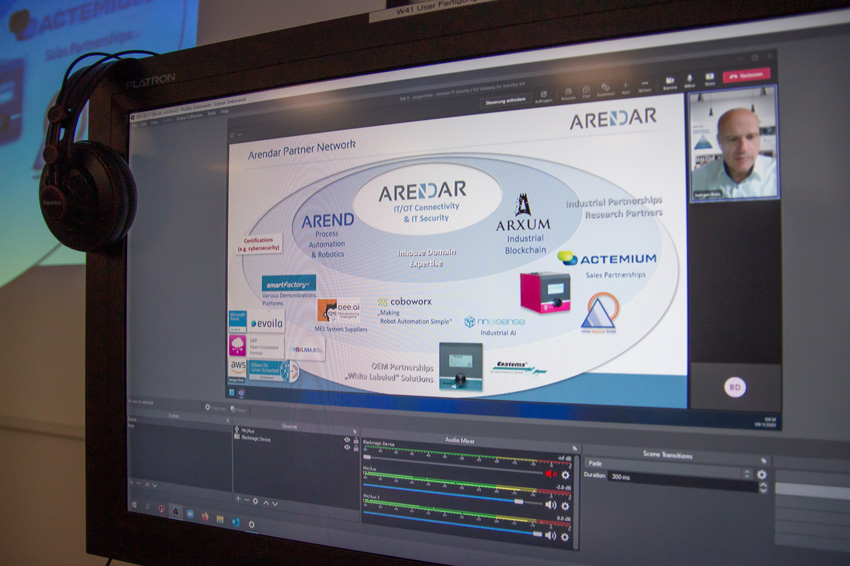The height and width of the screenshot is (566, 850).
Task: Open the OBS Scene Collection menu
Action: pyautogui.click(x=189, y=116)
